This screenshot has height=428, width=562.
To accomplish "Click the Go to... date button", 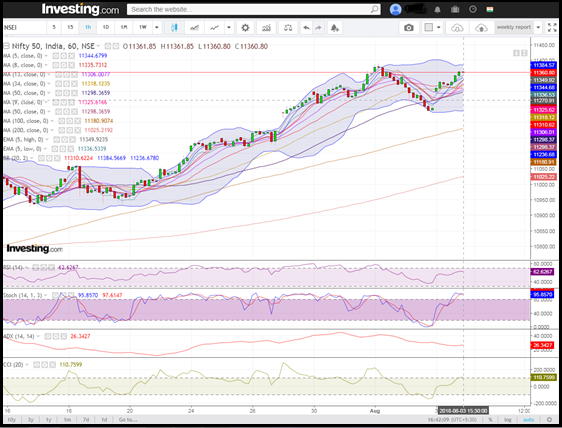I will click(128, 420).
